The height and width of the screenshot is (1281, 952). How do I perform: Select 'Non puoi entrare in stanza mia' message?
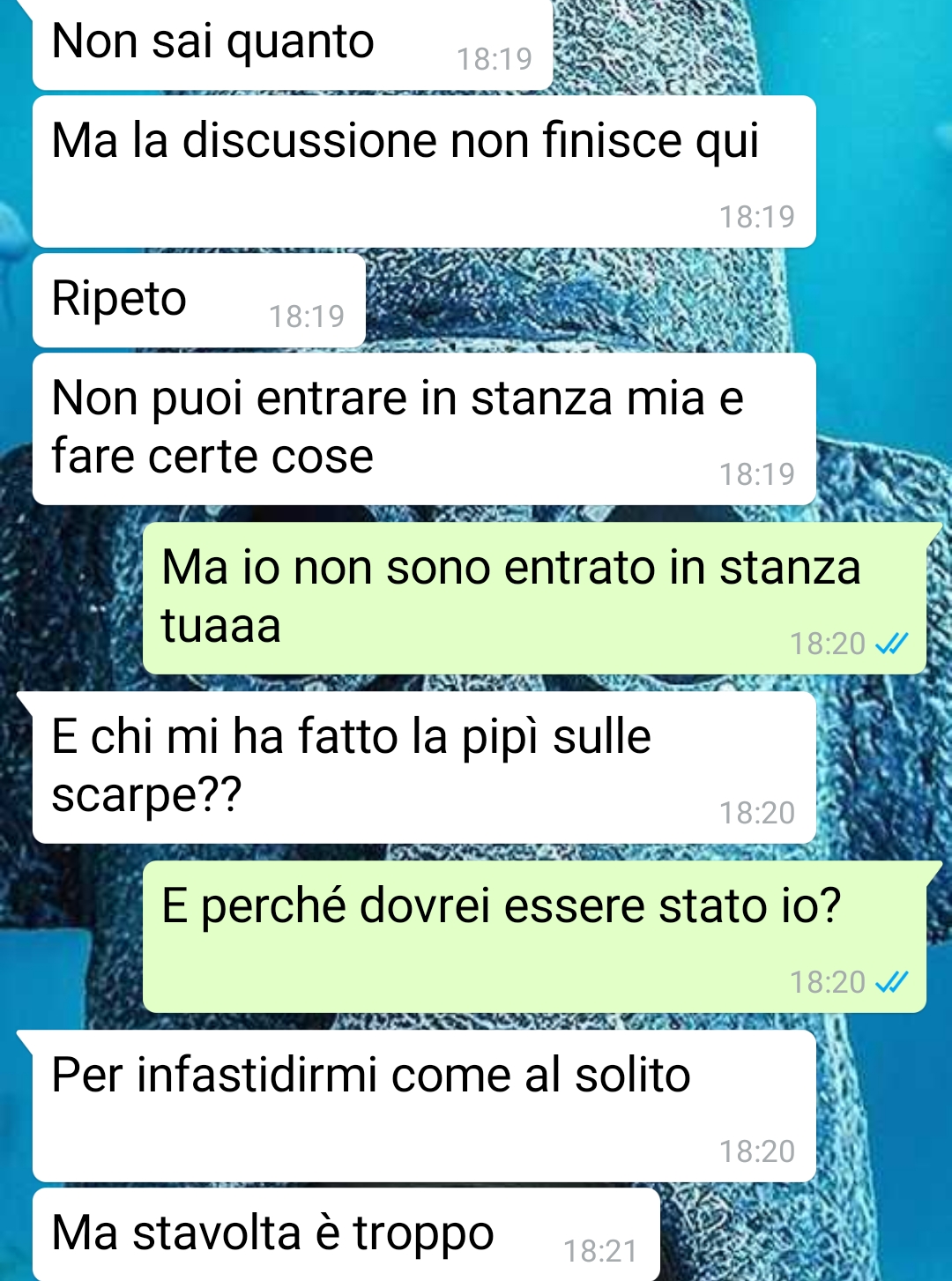pyautogui.click(x=424, y=428)
